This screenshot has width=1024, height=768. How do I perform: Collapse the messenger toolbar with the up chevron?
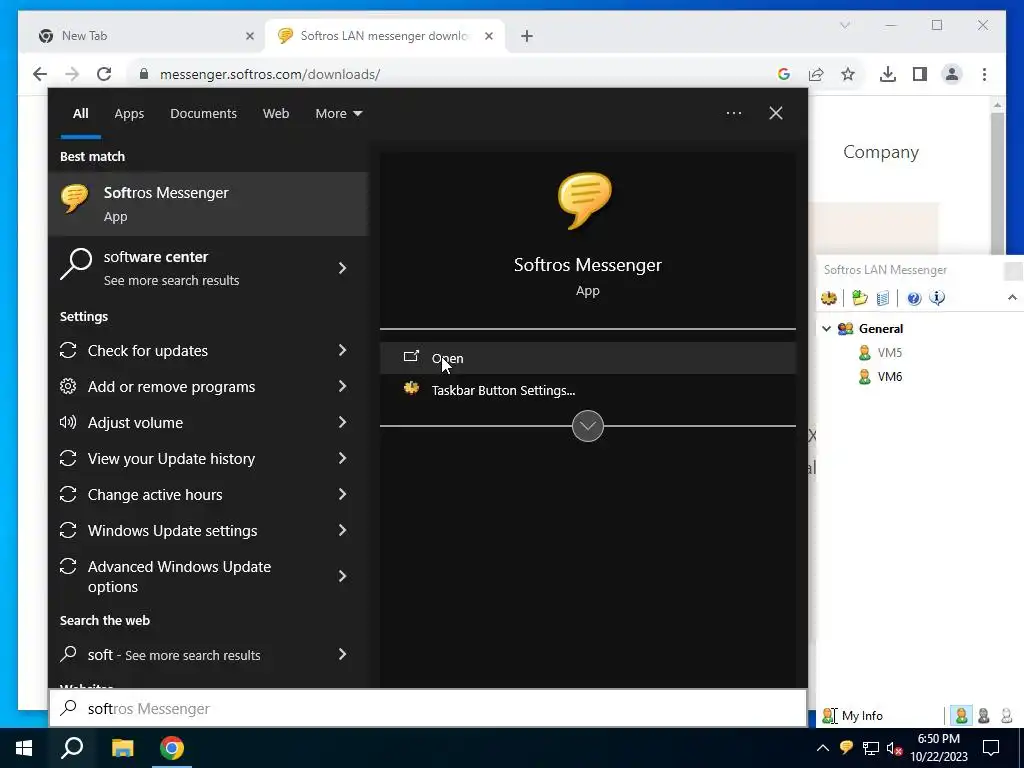click(x=1012, y=297)
